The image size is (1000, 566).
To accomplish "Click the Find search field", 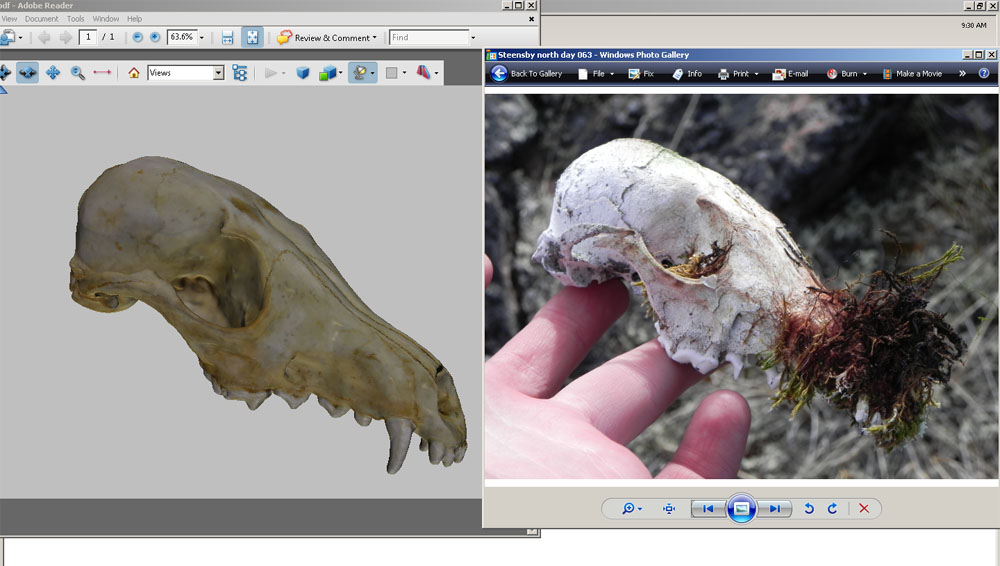I will point(429,37).
